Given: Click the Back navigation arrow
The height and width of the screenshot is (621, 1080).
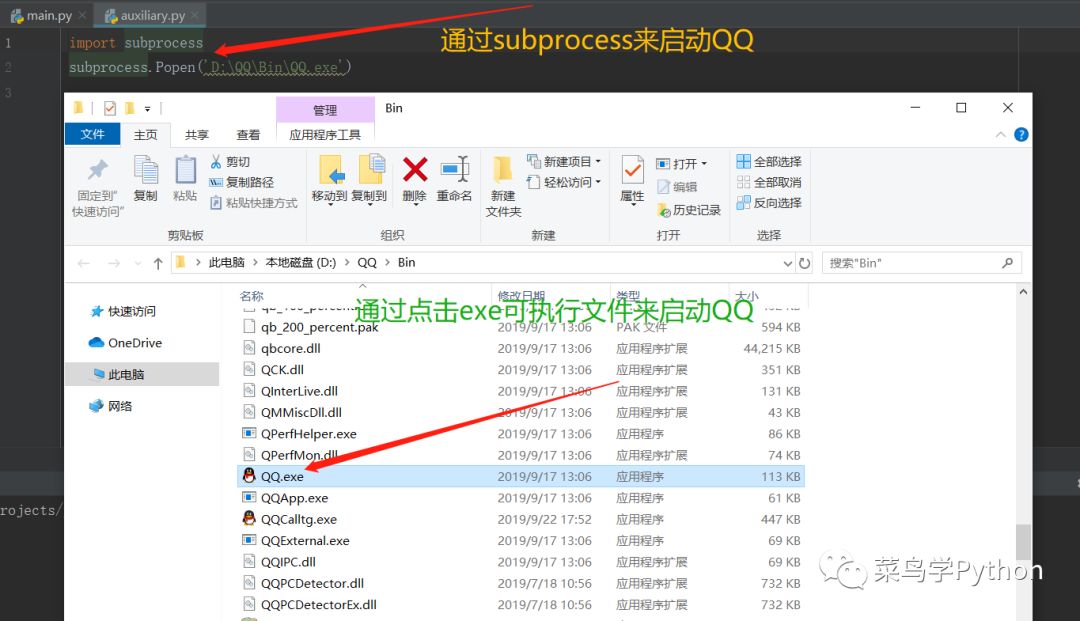Looking at the screenshot, I should [84, 263].
